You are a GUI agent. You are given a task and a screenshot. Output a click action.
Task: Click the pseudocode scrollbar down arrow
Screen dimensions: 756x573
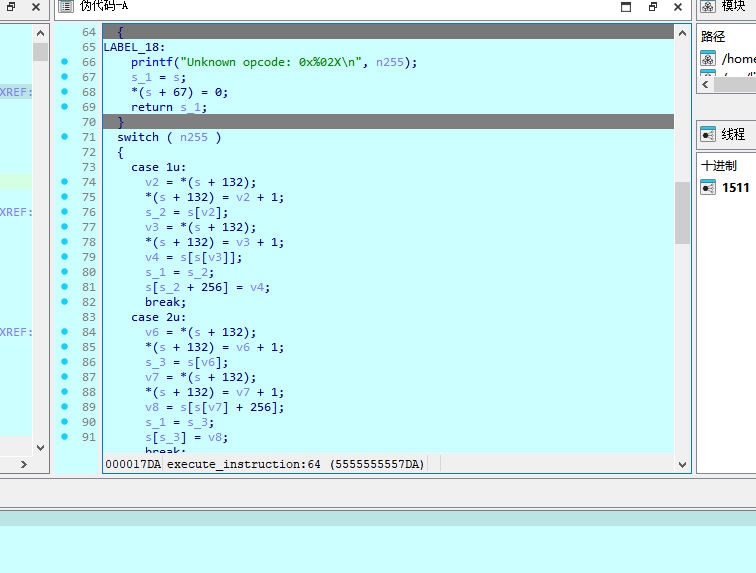pyautogui.click(x=682, y=464)
